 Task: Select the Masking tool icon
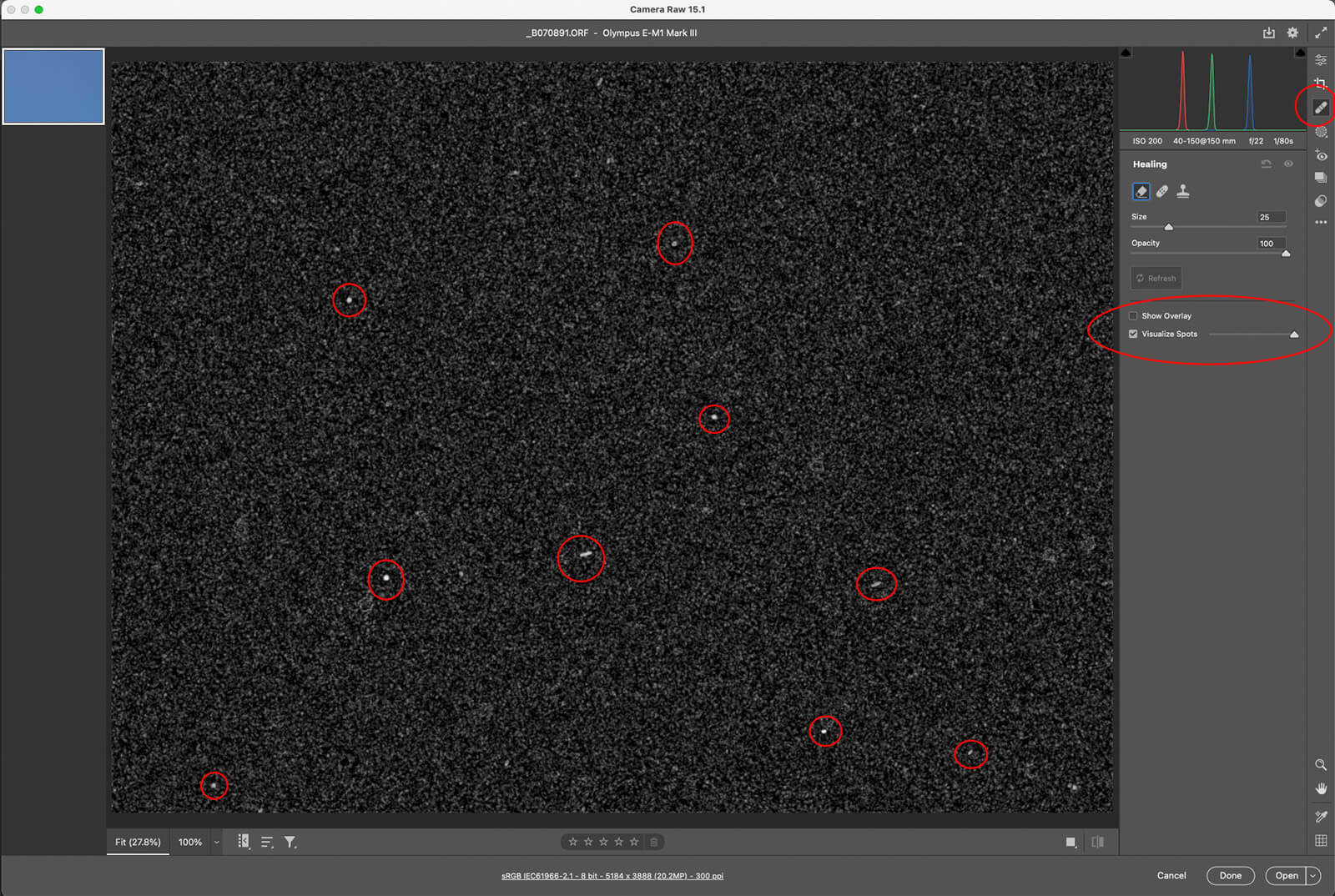(x=1320, y=132)
